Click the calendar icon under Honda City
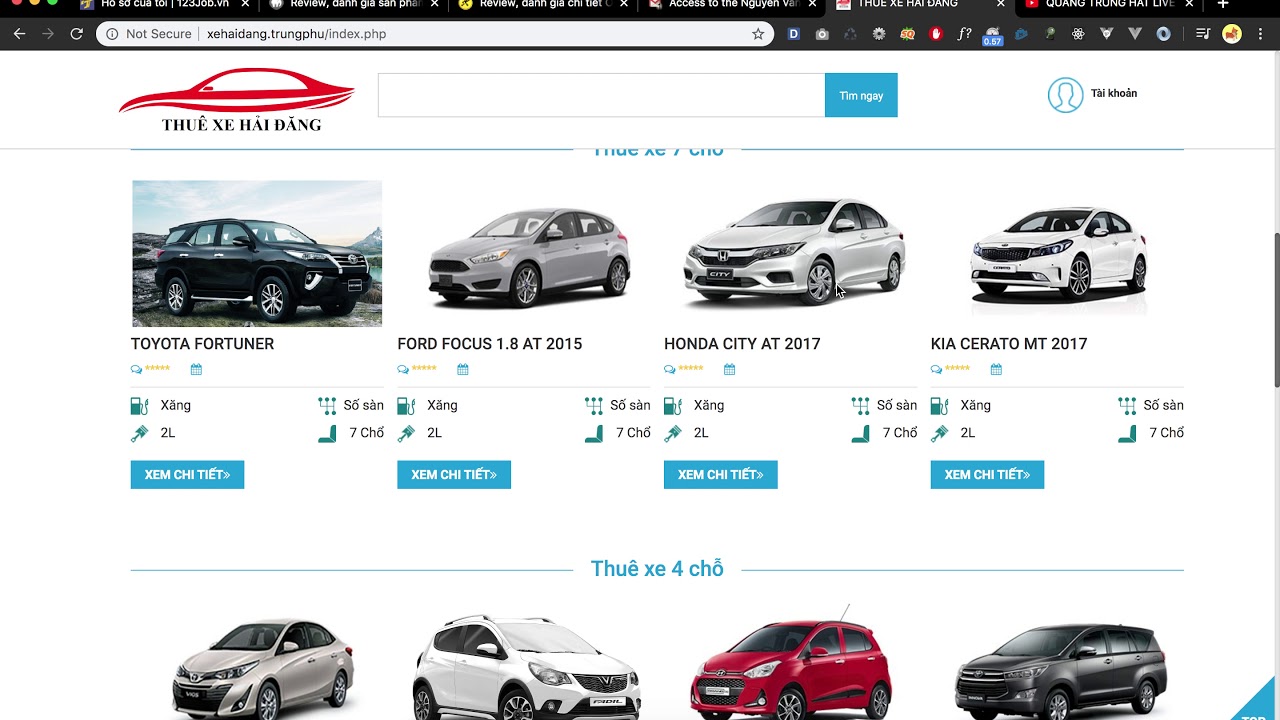The image size is (1280, 720). tap(729, 369)
